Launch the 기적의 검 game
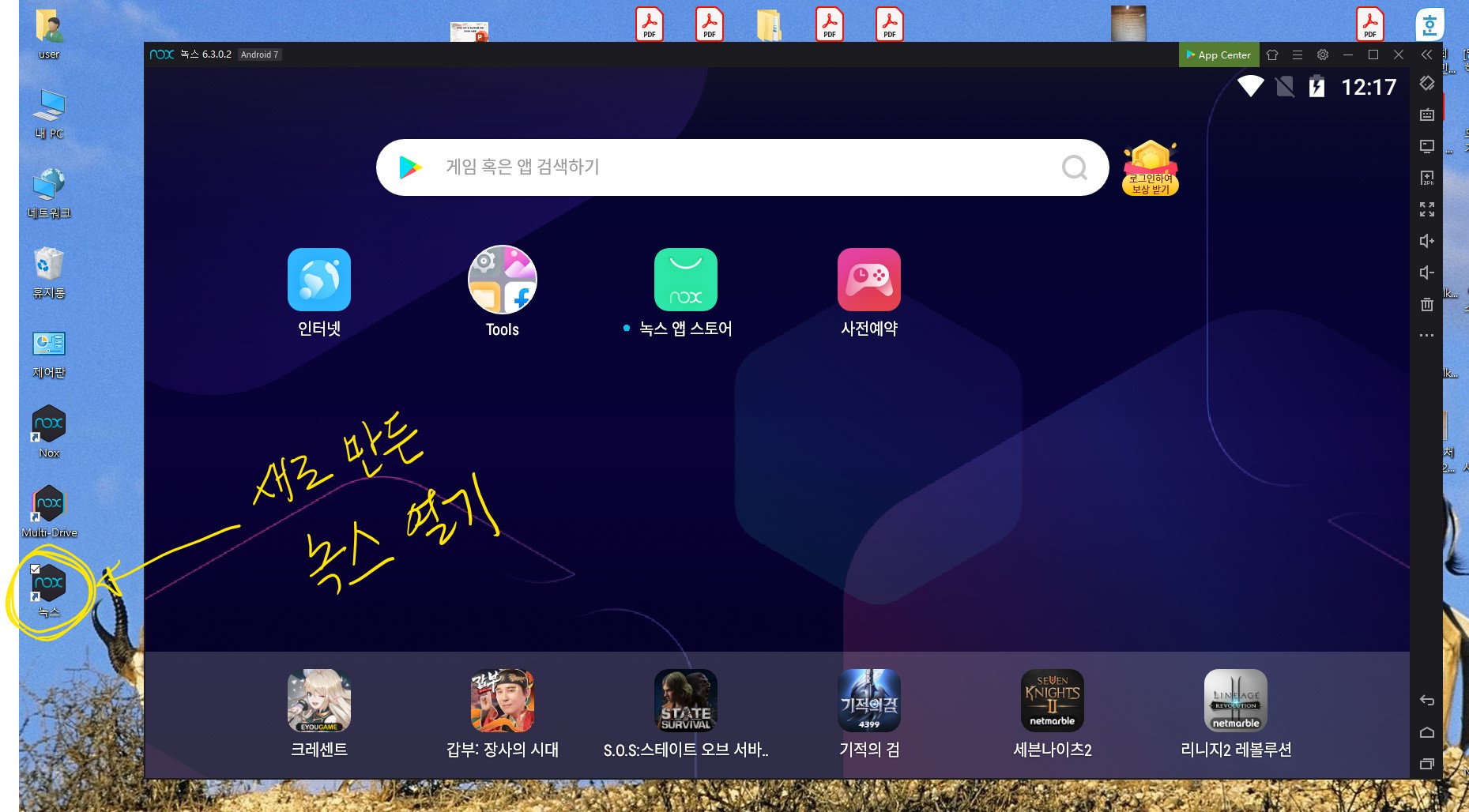 [x=869, y=701]
